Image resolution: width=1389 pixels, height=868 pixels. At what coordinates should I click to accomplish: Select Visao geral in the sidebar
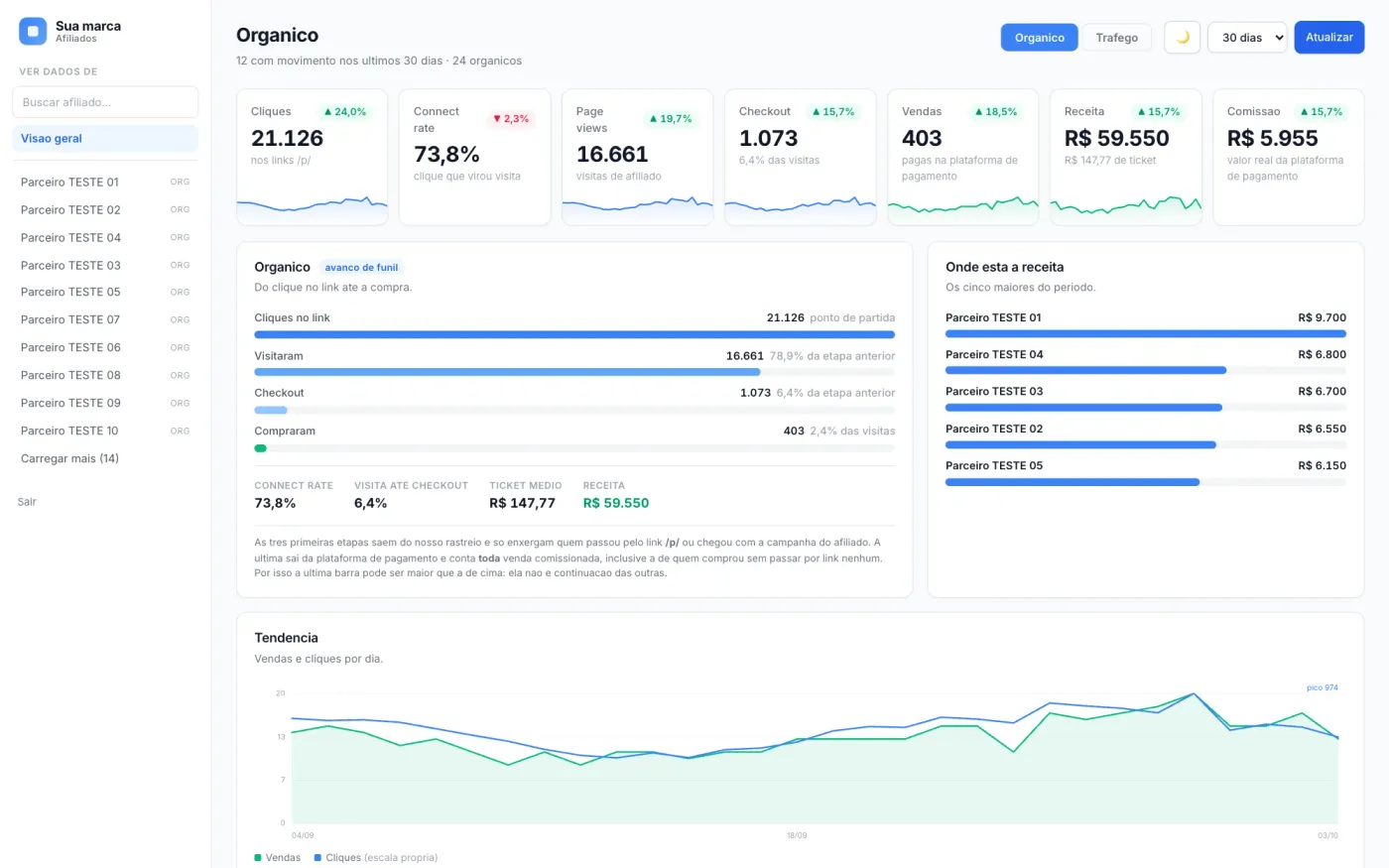[105, 139]
